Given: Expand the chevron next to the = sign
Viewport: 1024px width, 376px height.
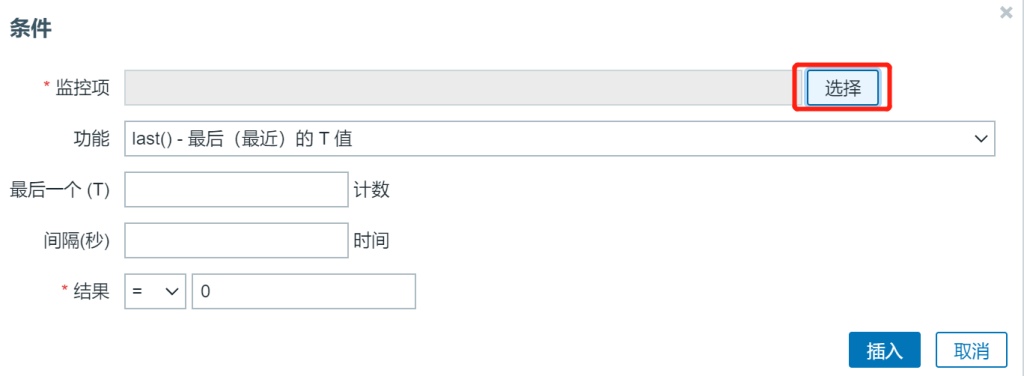Looking at the screenshot, I should [x=172, y=292].
